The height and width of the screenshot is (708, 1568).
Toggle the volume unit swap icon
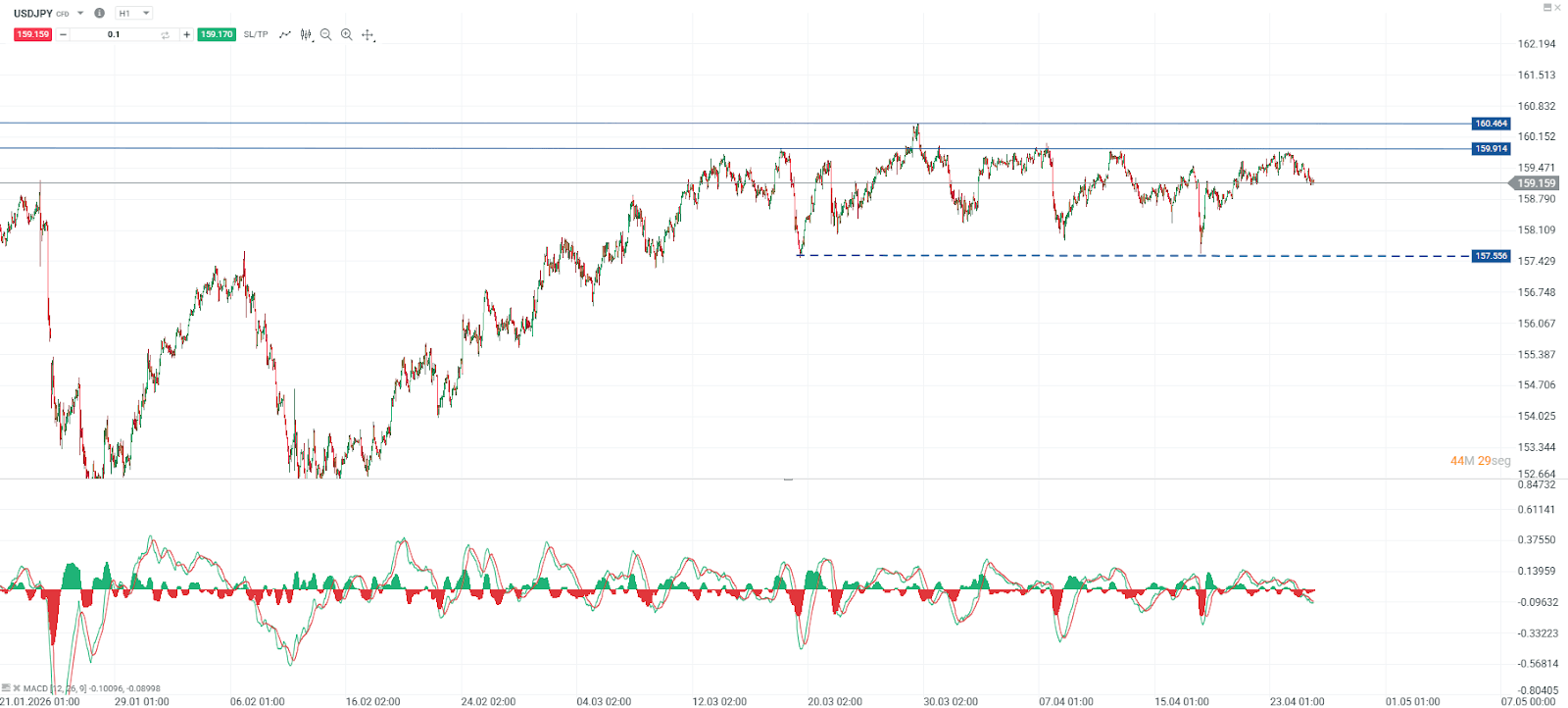coord(165,35)
